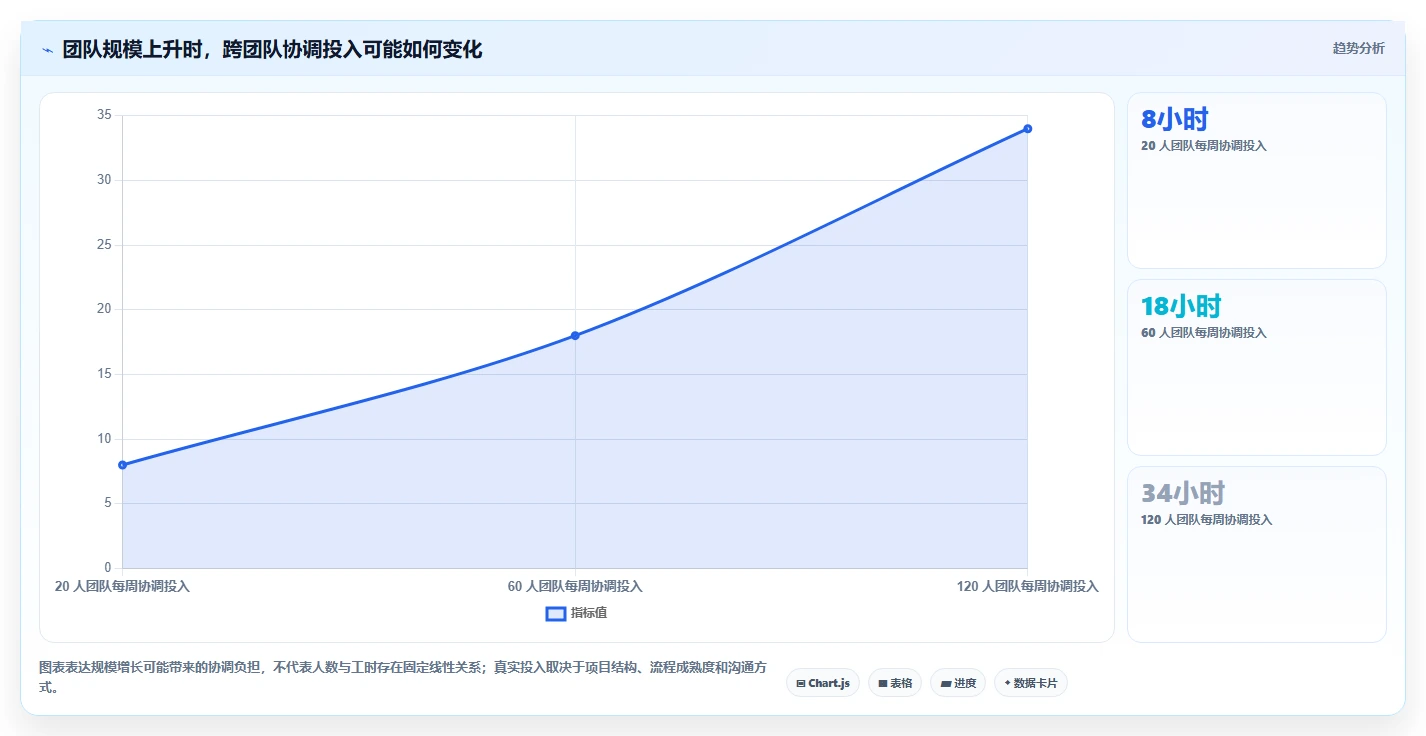Click the chart data point at value 8
1426x736 pixels.
tap(123, 465)
